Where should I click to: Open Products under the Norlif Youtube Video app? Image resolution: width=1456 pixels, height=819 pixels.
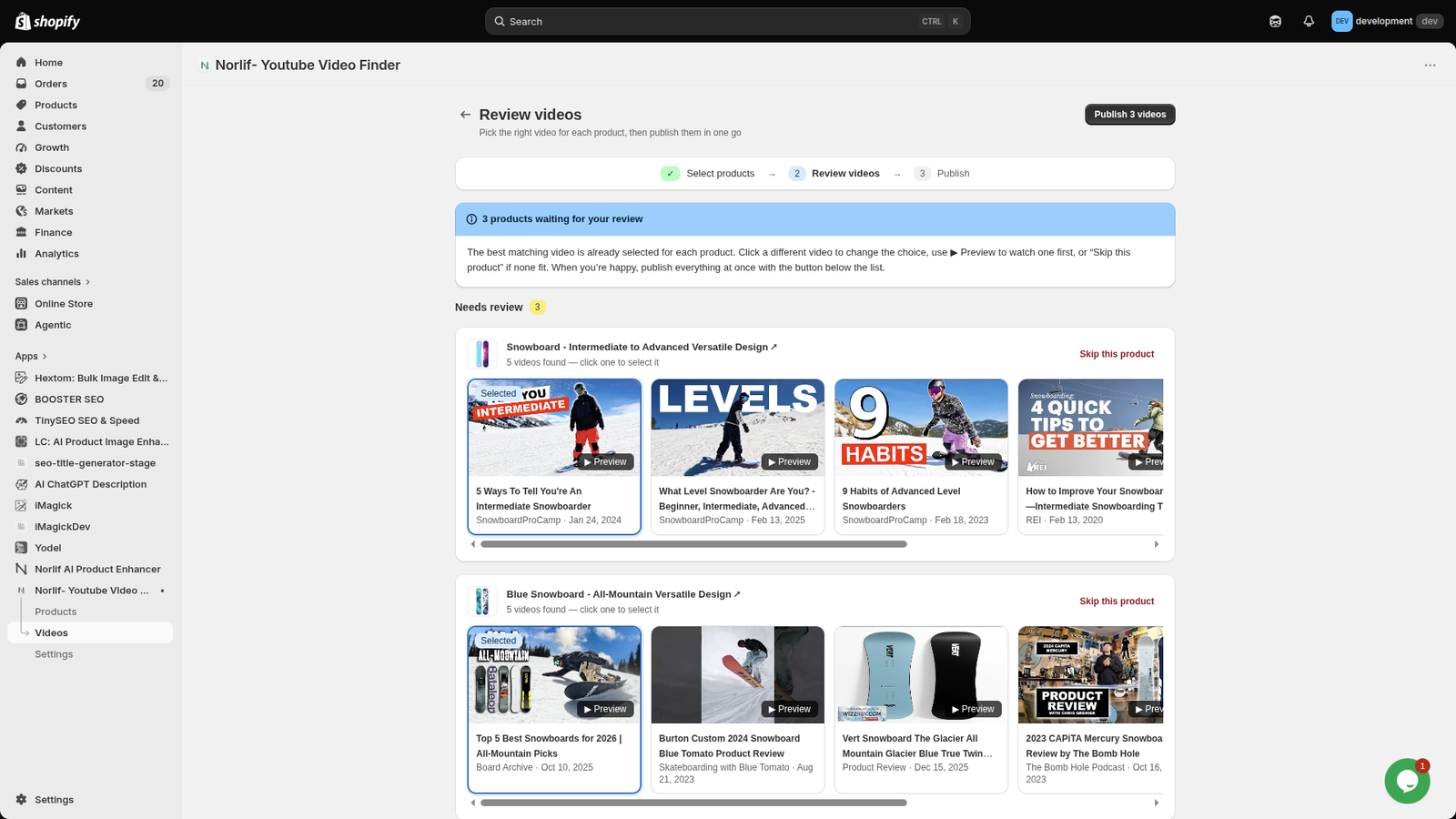pyautogui.click(x=56, y=612)
